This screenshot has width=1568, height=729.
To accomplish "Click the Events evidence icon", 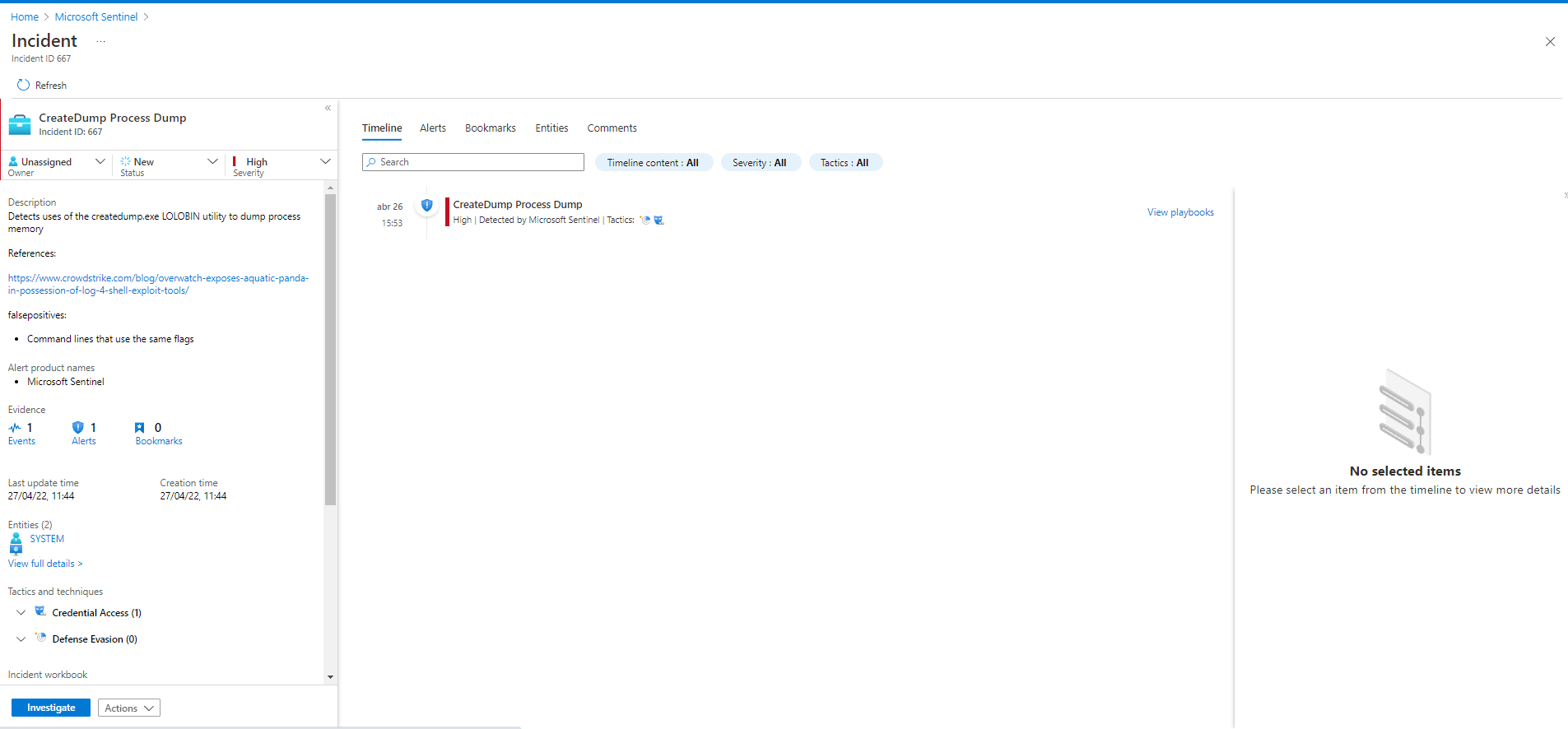I will (15, 428).
